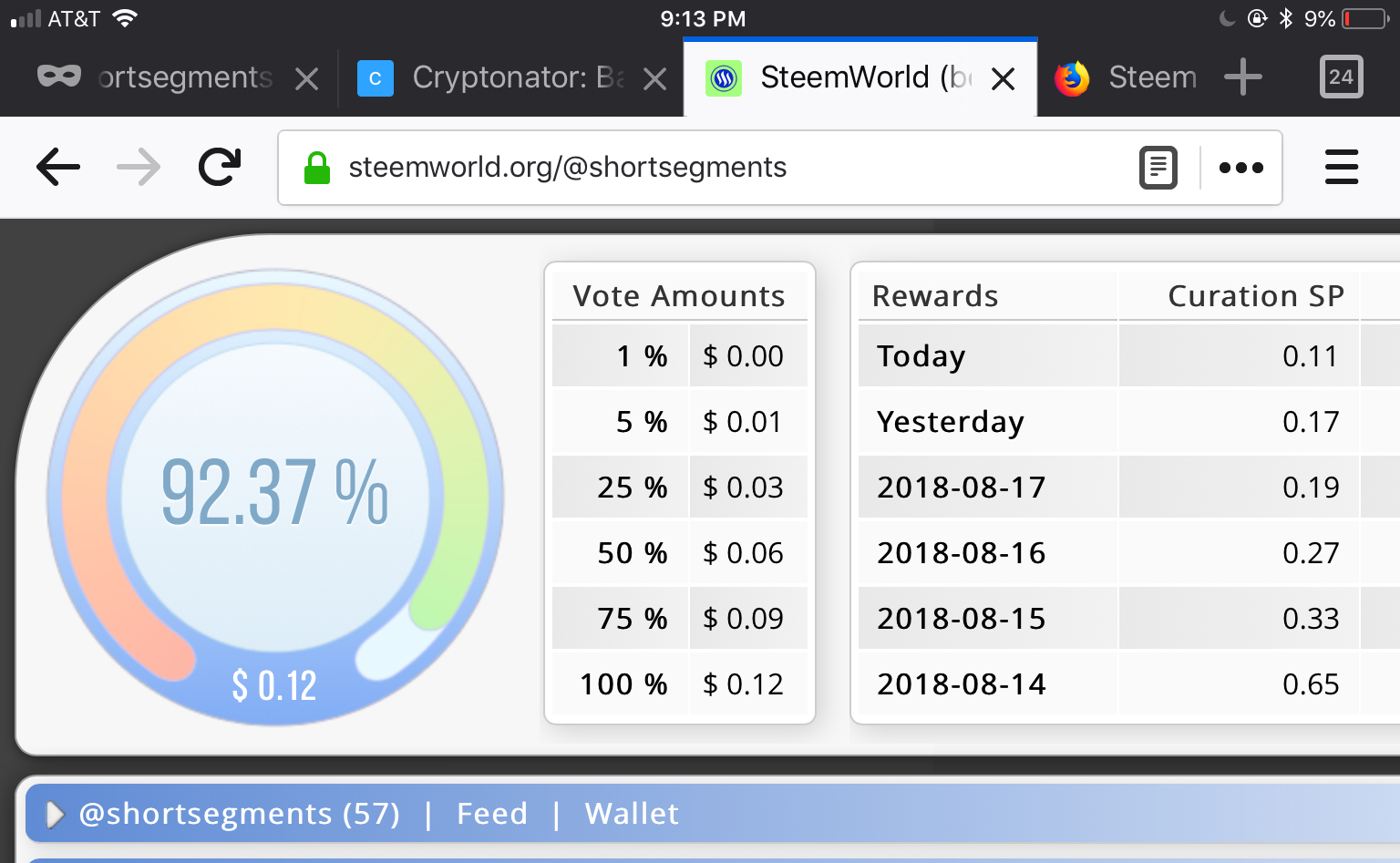Image resolution: width=1400 pixels, height=863 pixels.
Task: Tap the Cryptonator tab favicon
Action: point(375,78)
